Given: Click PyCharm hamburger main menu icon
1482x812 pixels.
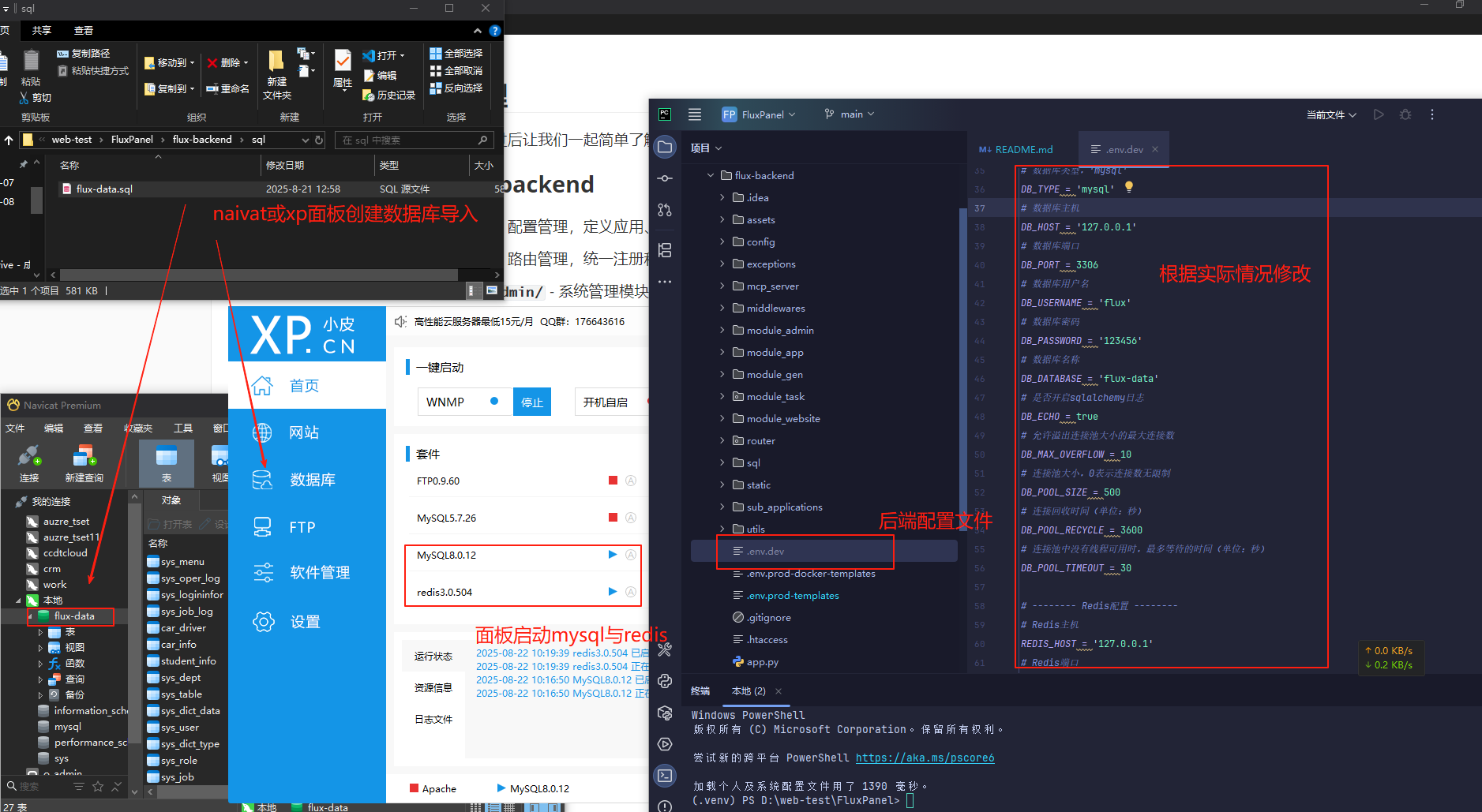Looking at the screenshot, I should (695, 114).
